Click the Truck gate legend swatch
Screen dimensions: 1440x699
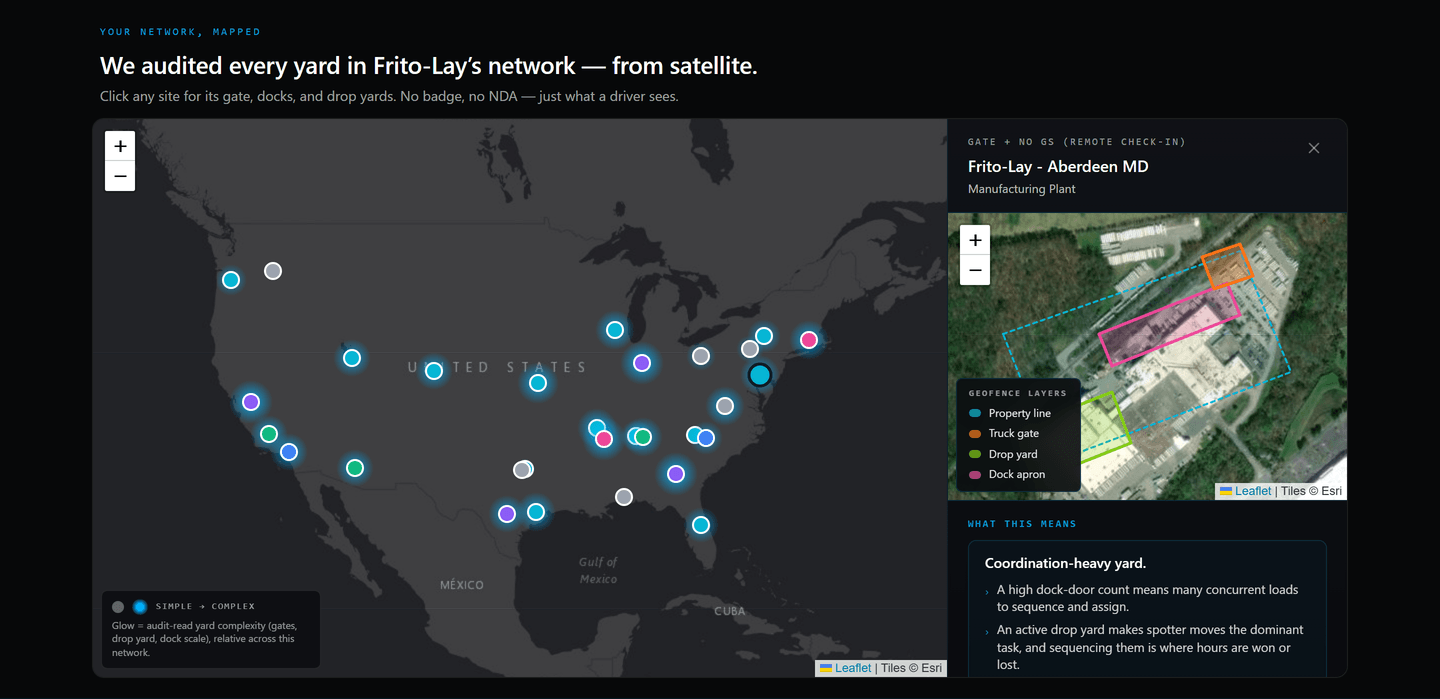975,434
